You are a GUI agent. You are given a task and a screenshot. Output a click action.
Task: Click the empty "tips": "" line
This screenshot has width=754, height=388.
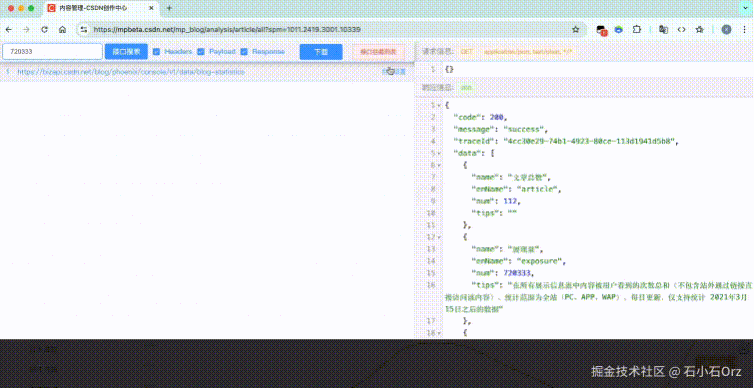(494, 213)
